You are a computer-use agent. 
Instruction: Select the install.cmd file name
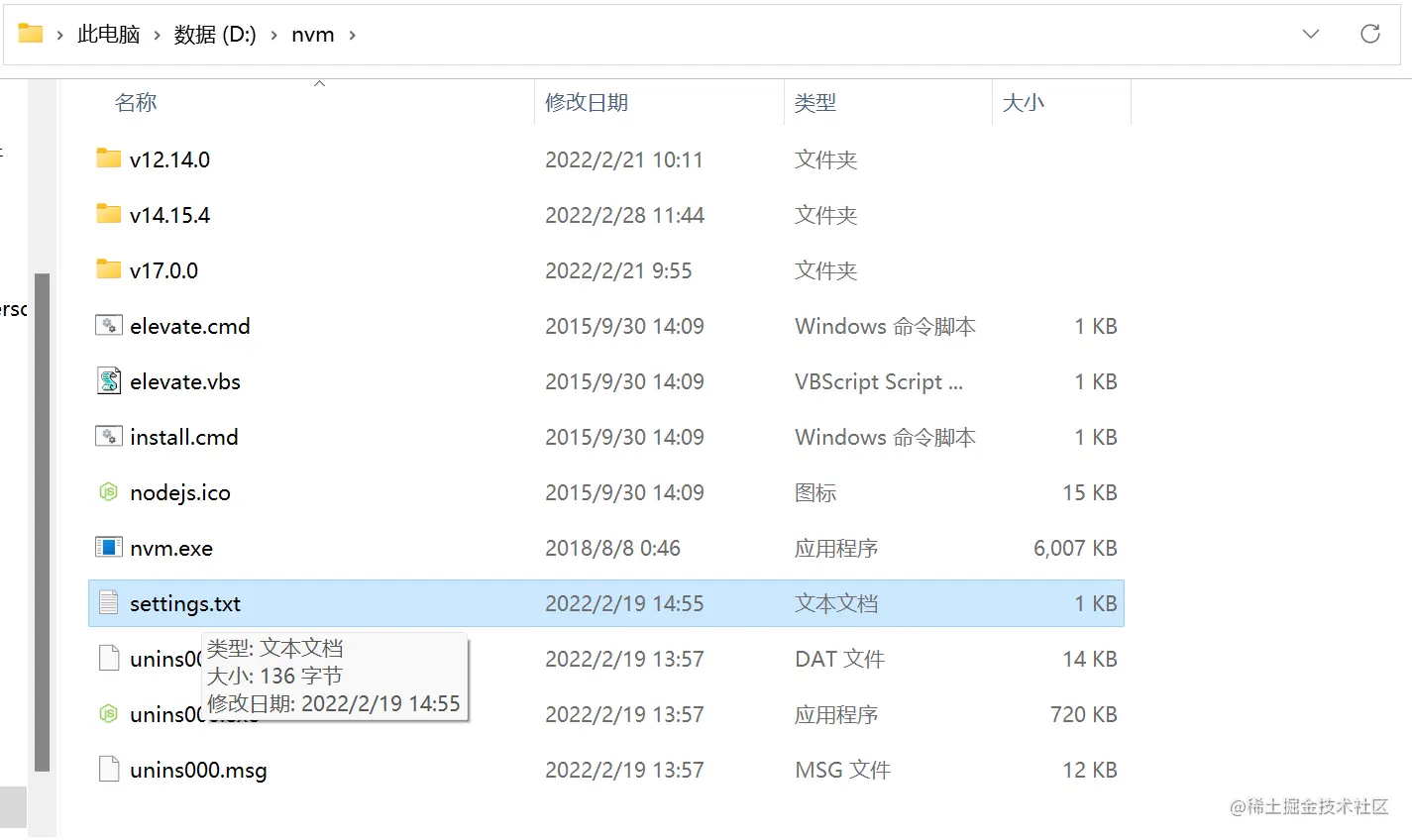coord(184,437)
